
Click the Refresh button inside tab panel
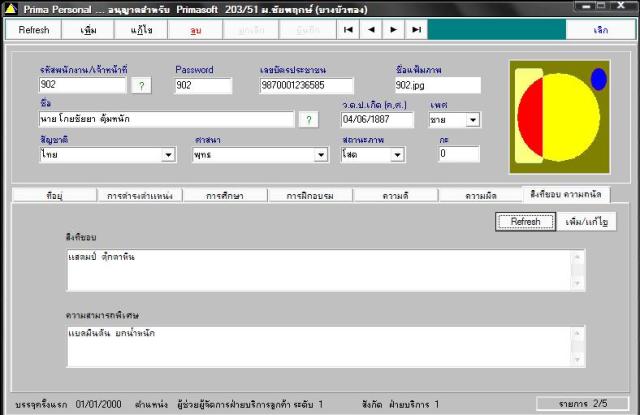525,222
